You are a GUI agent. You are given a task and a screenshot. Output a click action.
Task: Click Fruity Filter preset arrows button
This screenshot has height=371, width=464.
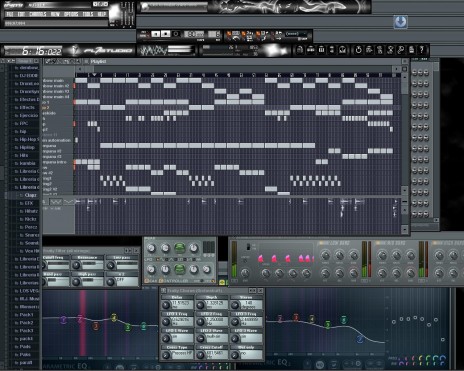pos(128,251)
